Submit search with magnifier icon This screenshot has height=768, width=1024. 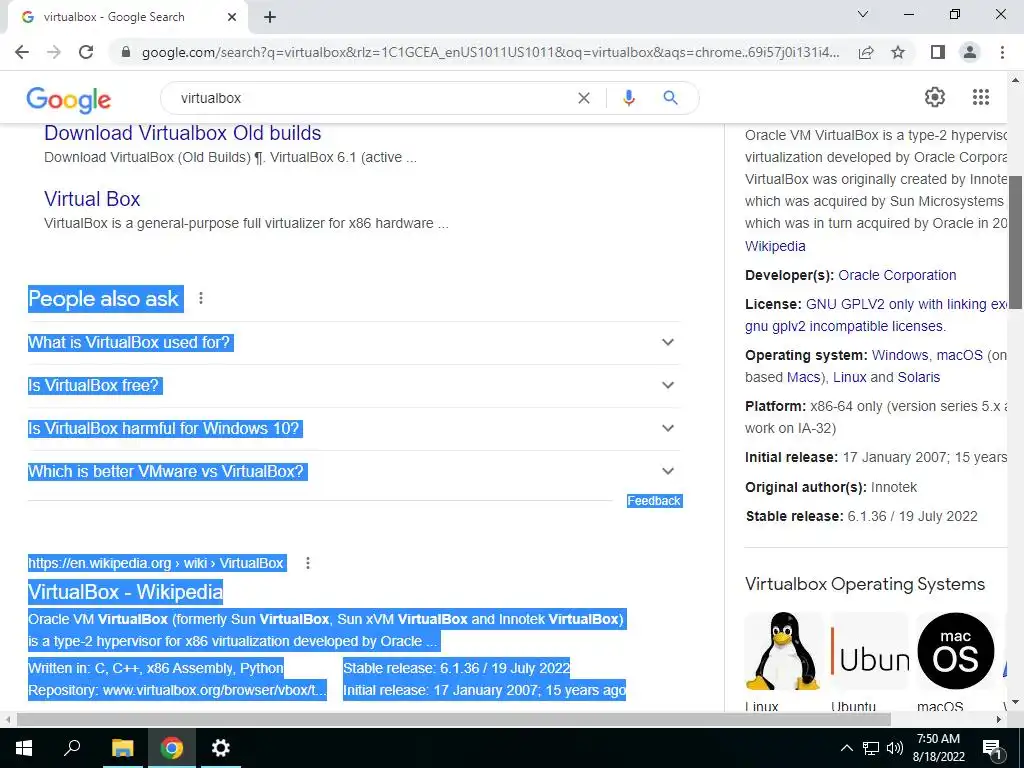tap(670, 98)
